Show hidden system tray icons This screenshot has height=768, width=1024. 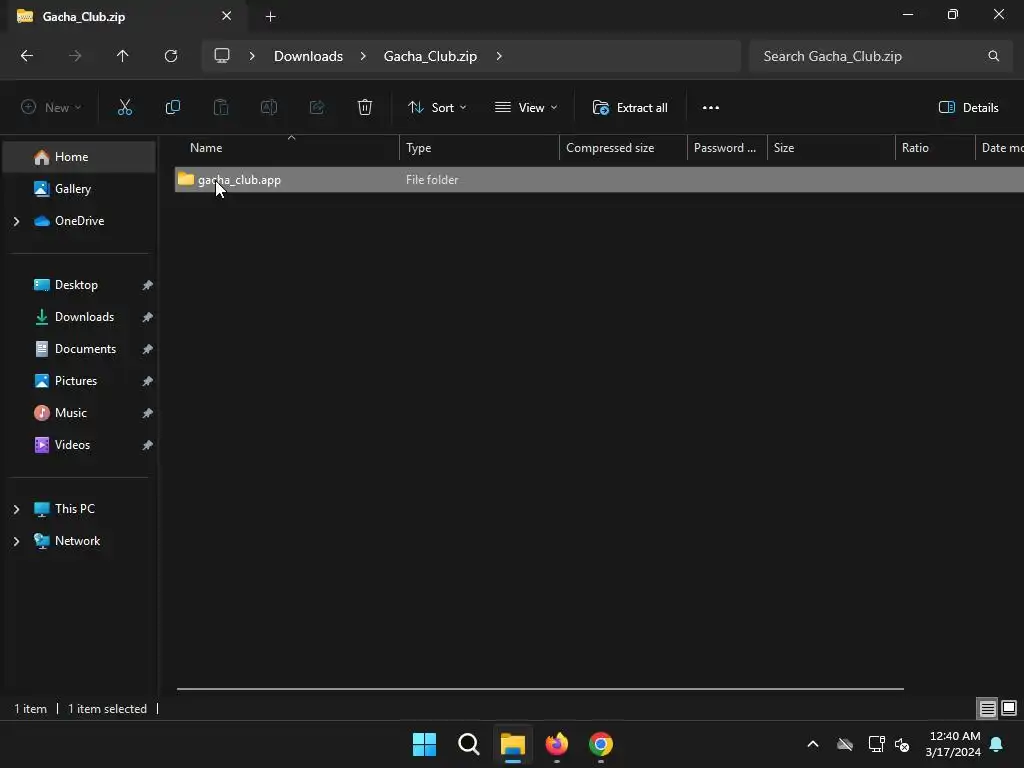[x=813, y=744]
